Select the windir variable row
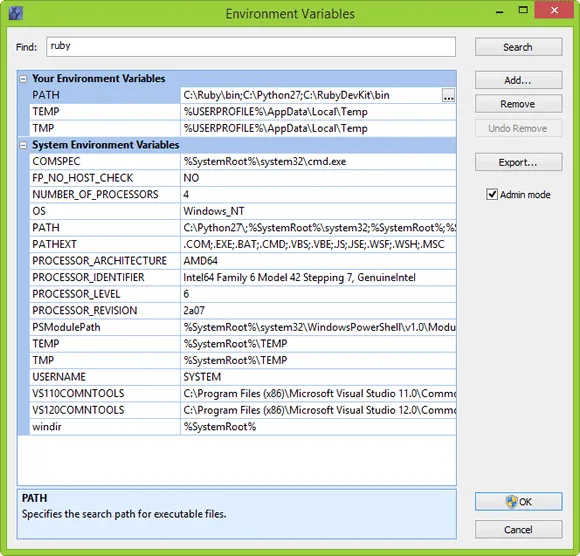This screenshot has height=556, width=580. (243, 427)
